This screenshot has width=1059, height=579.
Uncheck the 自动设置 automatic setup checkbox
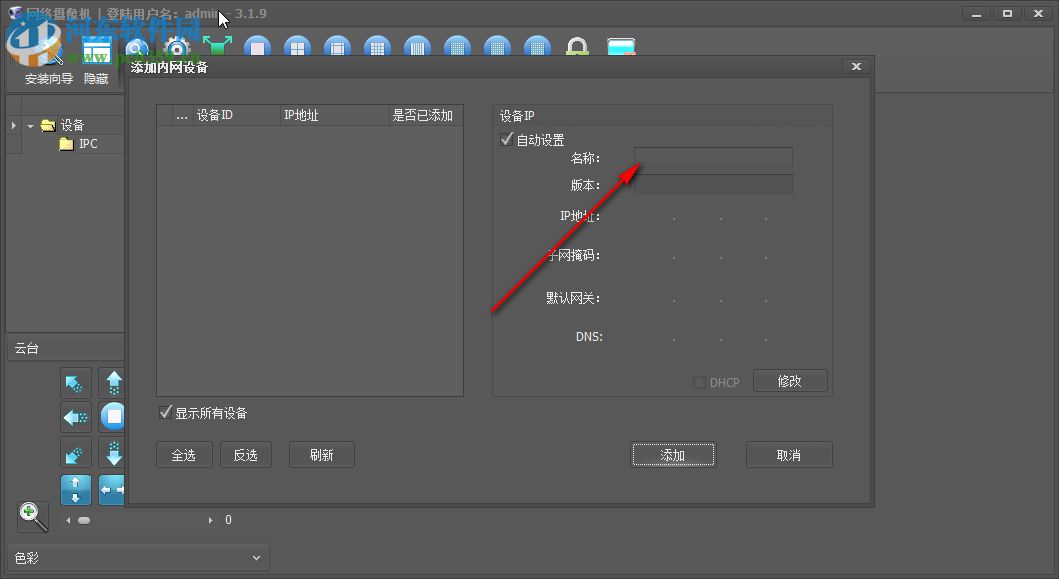click(x=506, y=139)
